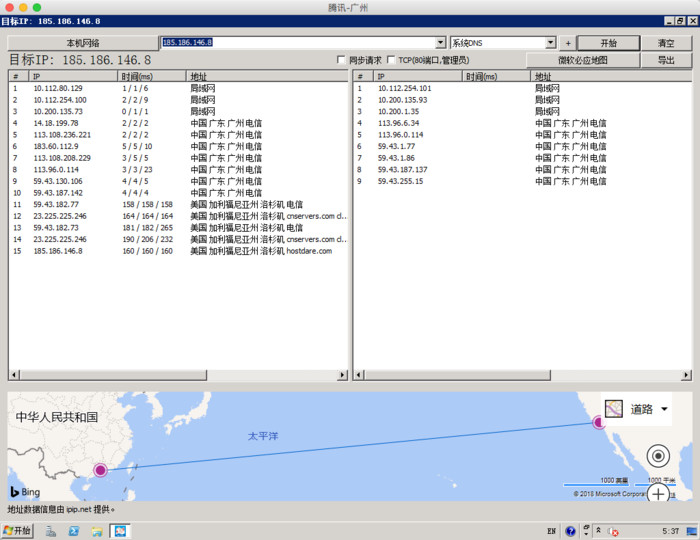
Task: Click the 5:37 taskbar clock
Action: click(x=670, y=531)
